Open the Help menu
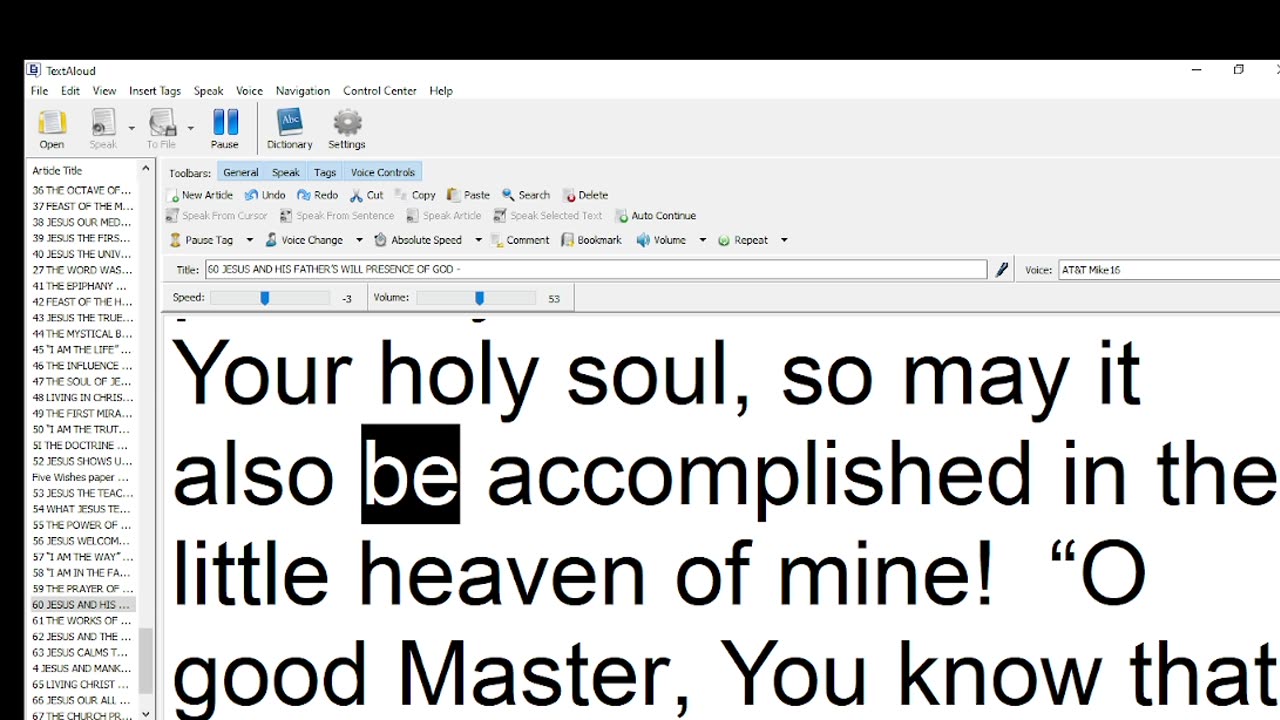This screenshot has height=720, width=1280. tap(441, 91)
